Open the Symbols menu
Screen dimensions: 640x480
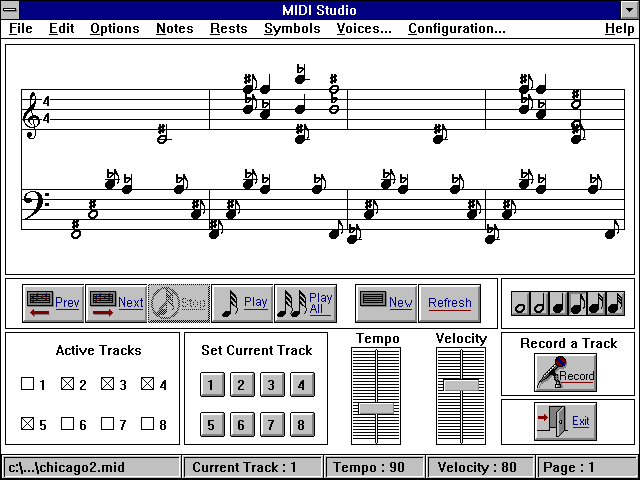click(x=292, y=28)
